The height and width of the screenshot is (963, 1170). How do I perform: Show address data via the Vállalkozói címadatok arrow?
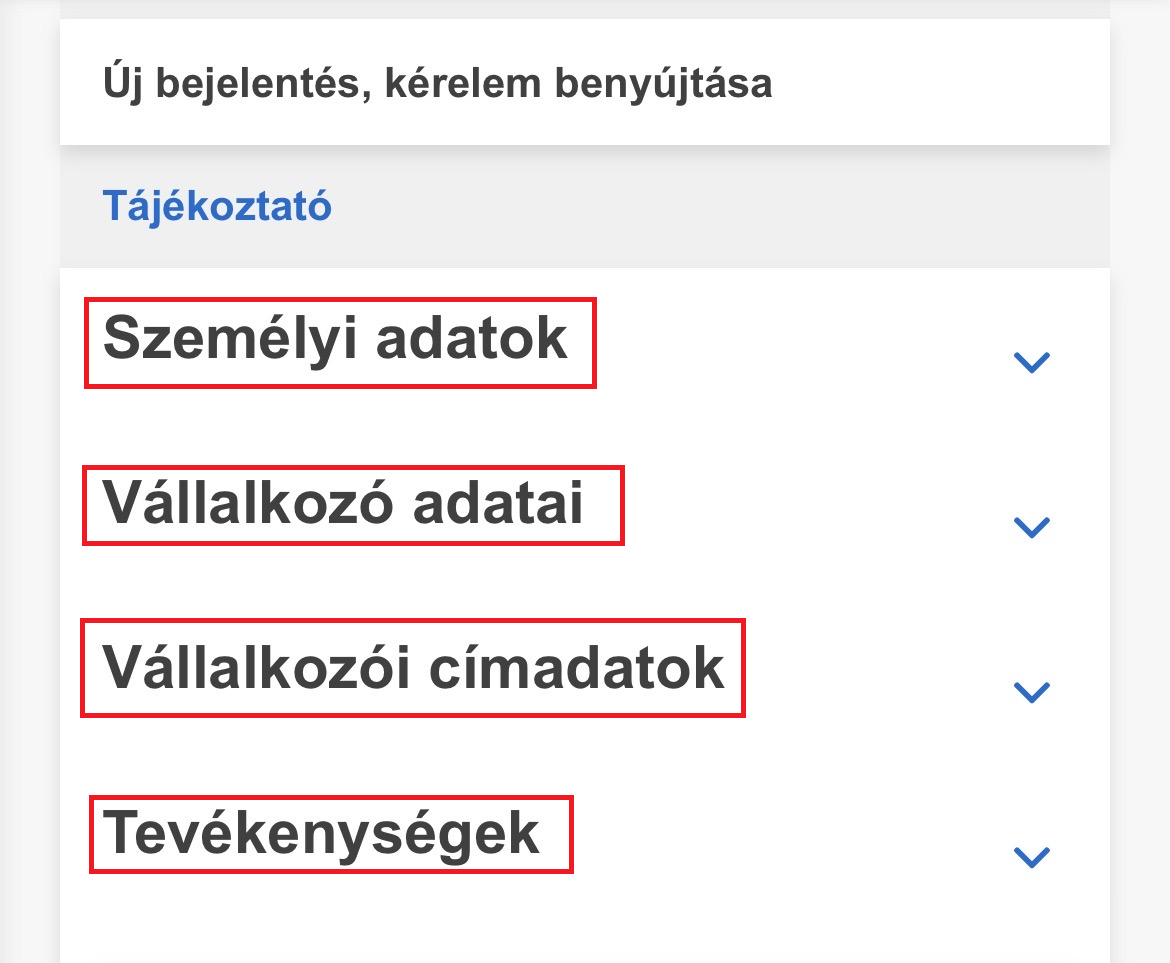(1031, 692)
